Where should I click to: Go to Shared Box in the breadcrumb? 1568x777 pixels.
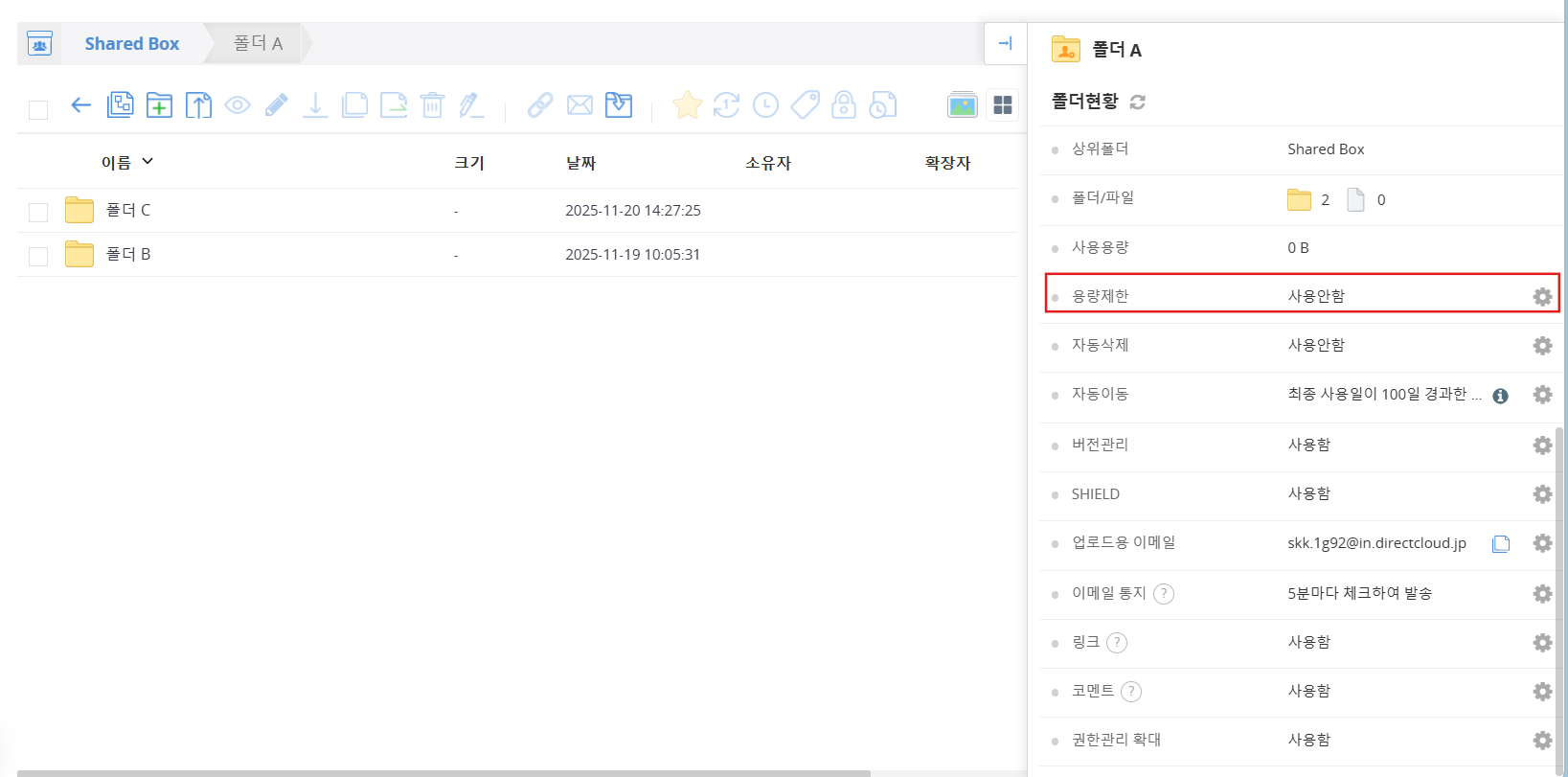pyautogui.click(x=132, y=44)
